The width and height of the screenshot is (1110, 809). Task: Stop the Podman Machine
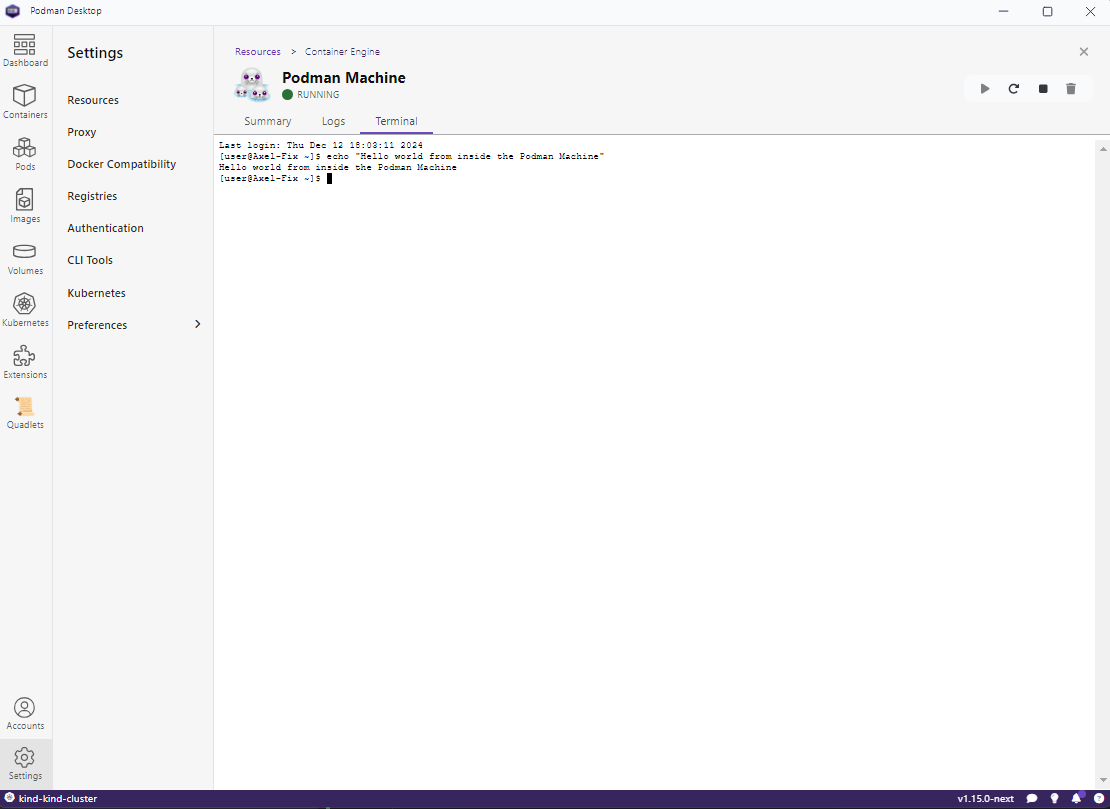[x=1042, y=88]
